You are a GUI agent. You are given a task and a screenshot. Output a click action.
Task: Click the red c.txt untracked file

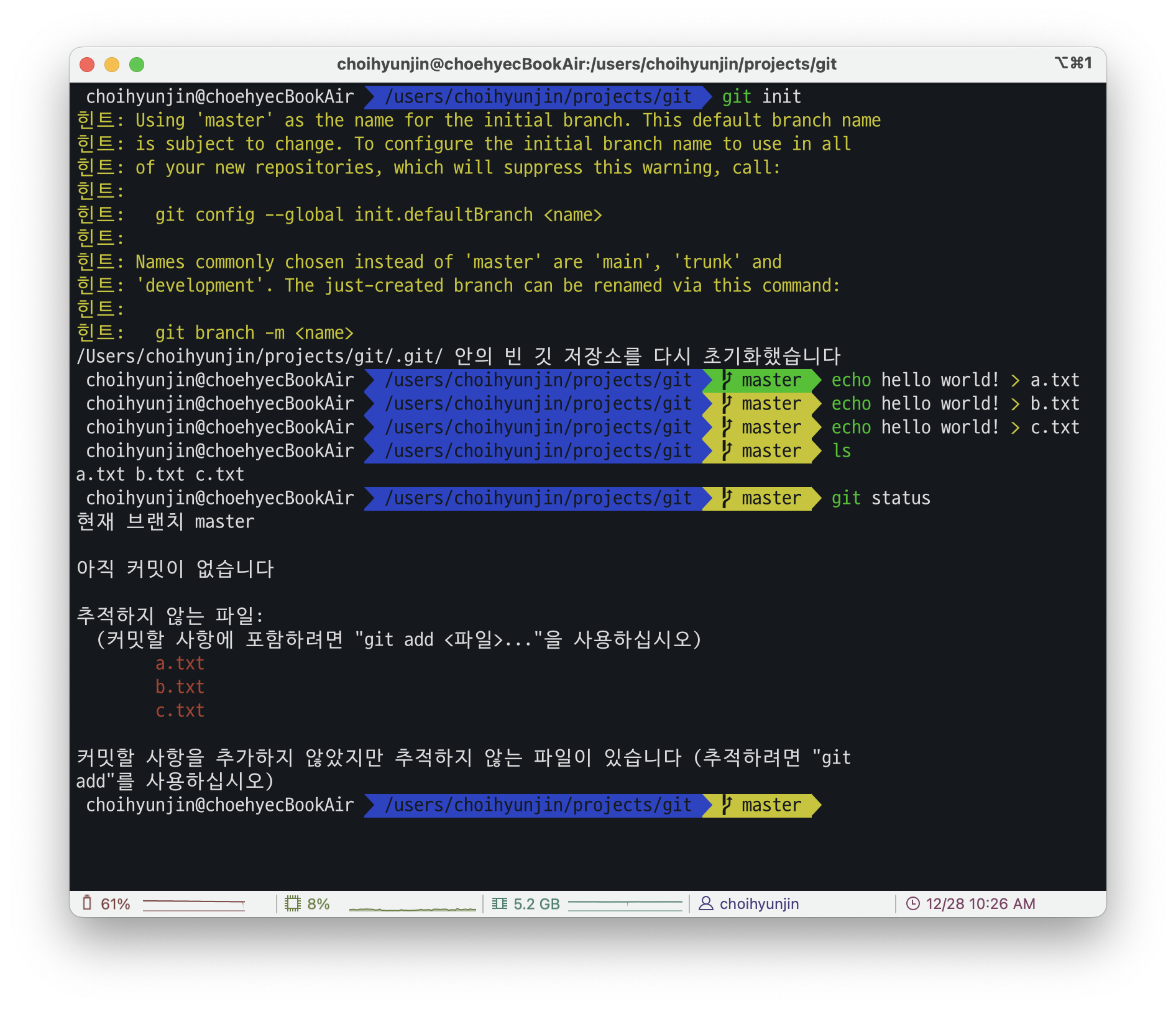(x=180, y=711)
